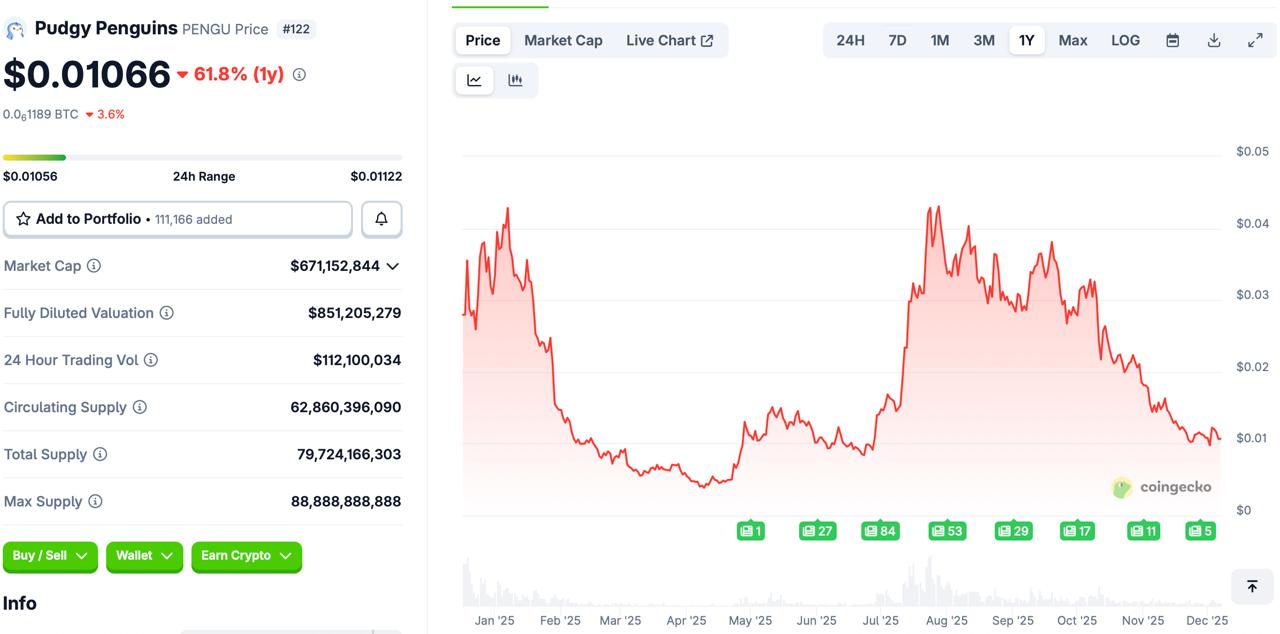
Task: Open the calendar date range picker
Action: pos(1172,40)
